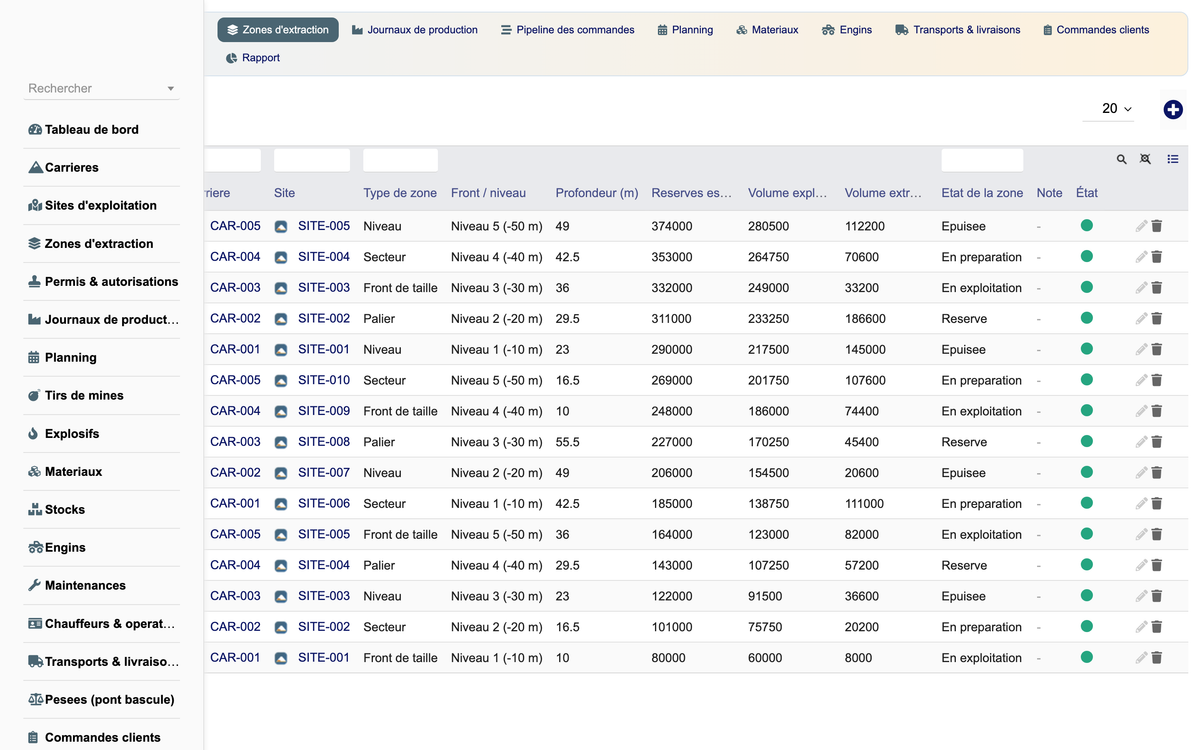This screenshot has width=1200, height=750.
Task: Open the Planning tab in top bar
Action: coord(685,30)
